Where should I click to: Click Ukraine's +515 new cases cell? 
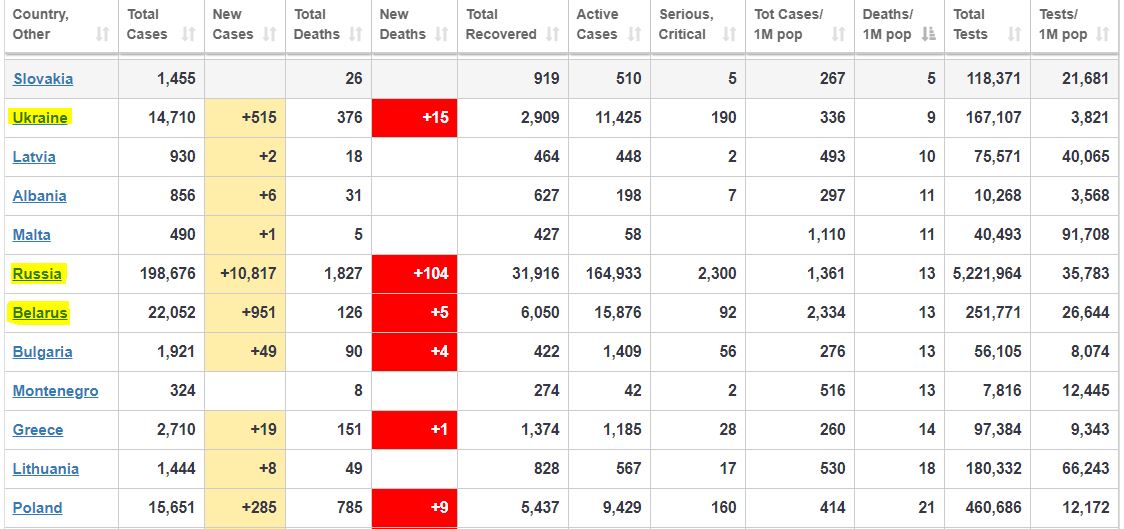pos(245,118)
